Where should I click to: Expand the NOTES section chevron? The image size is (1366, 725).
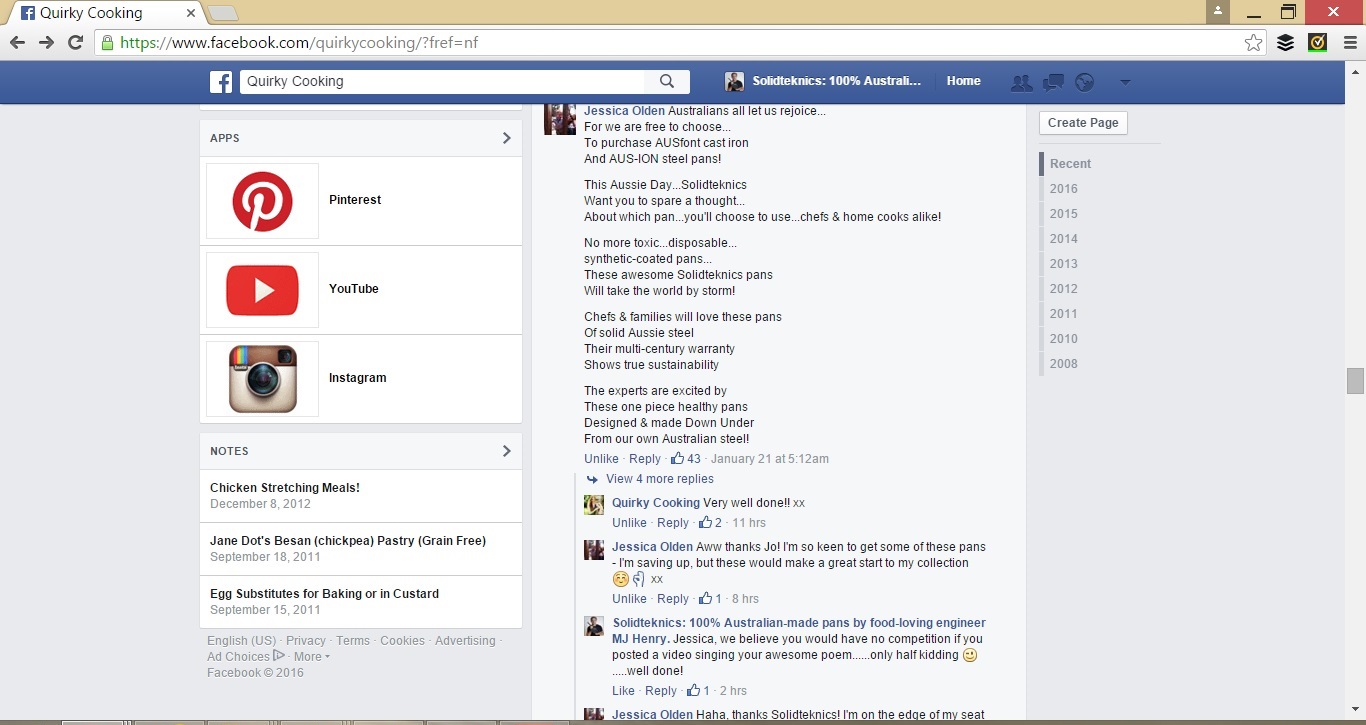(x=506, y=451)
